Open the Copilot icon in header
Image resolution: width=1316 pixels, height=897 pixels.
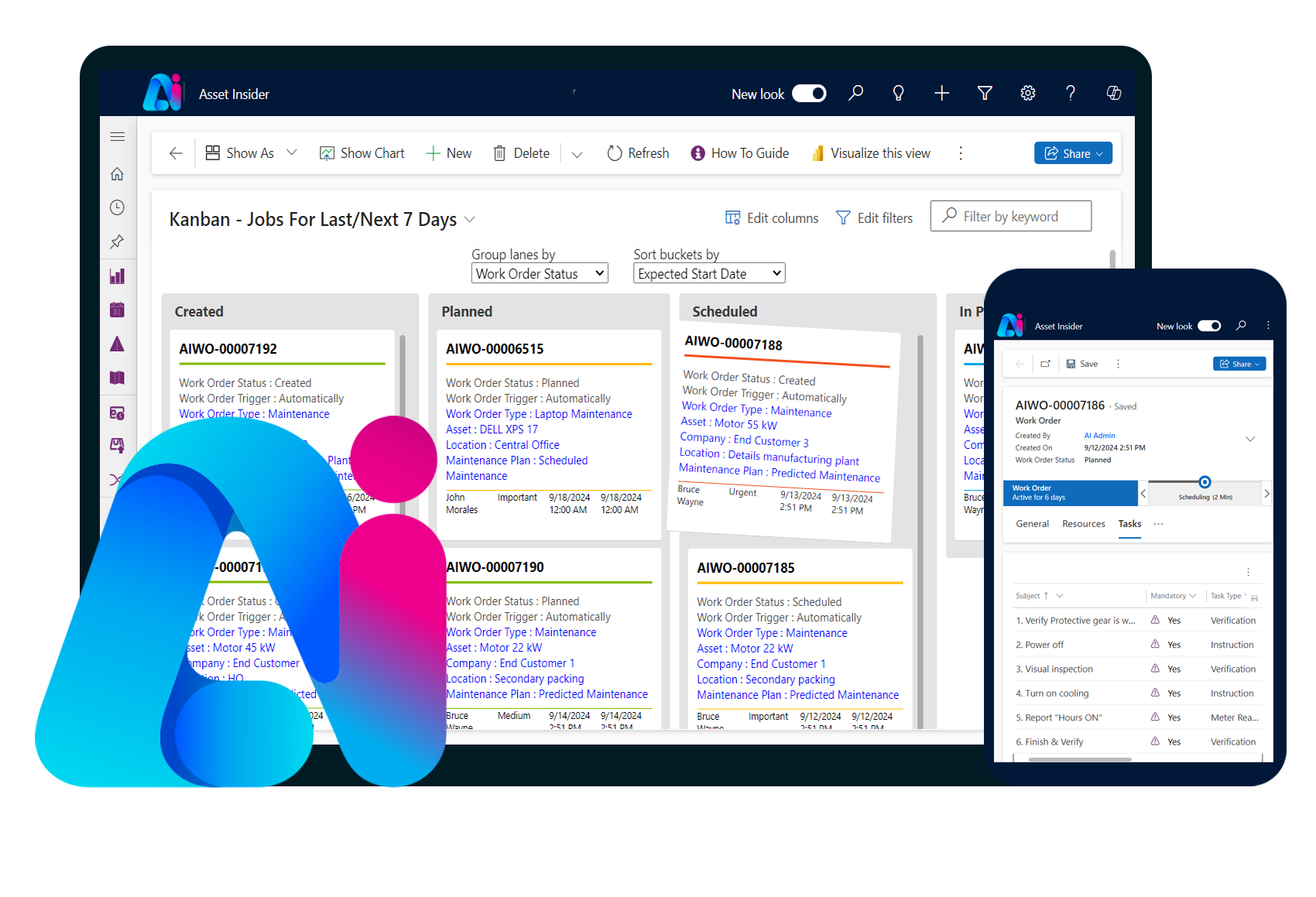1114,94
